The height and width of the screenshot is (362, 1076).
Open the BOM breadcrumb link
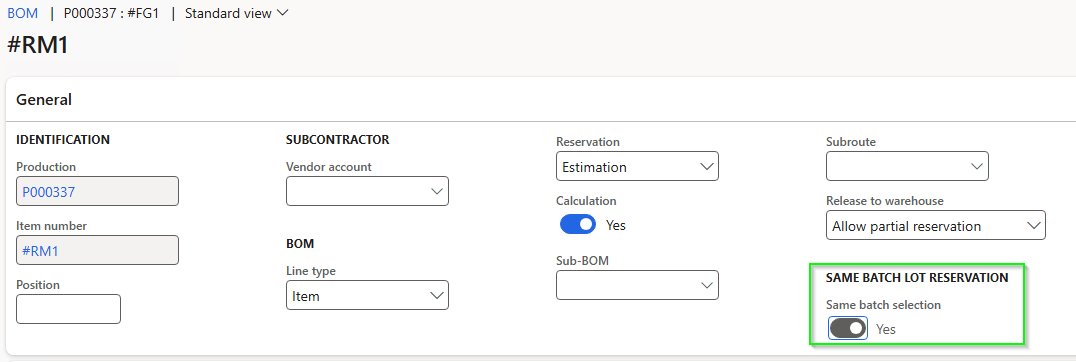coord(23,13)
